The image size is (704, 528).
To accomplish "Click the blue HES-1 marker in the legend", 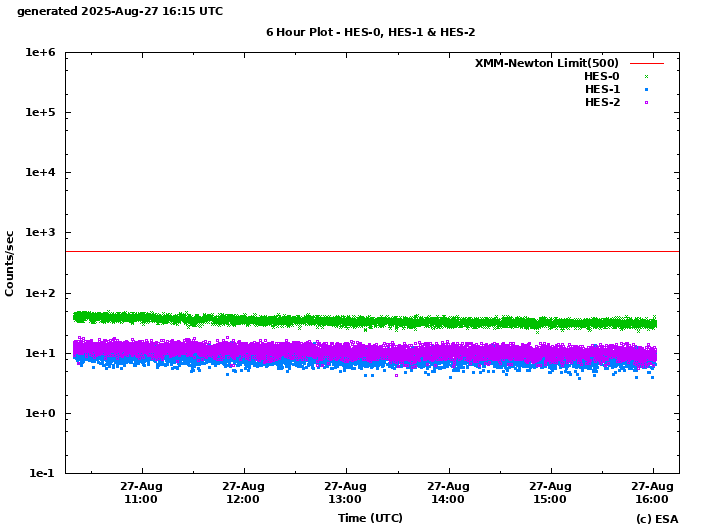I will tap(647, 89).
